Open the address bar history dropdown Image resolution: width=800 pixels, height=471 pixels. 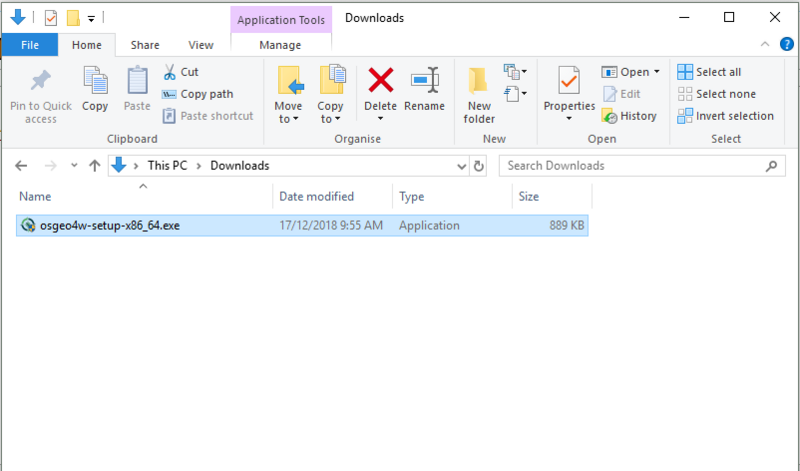461,166
